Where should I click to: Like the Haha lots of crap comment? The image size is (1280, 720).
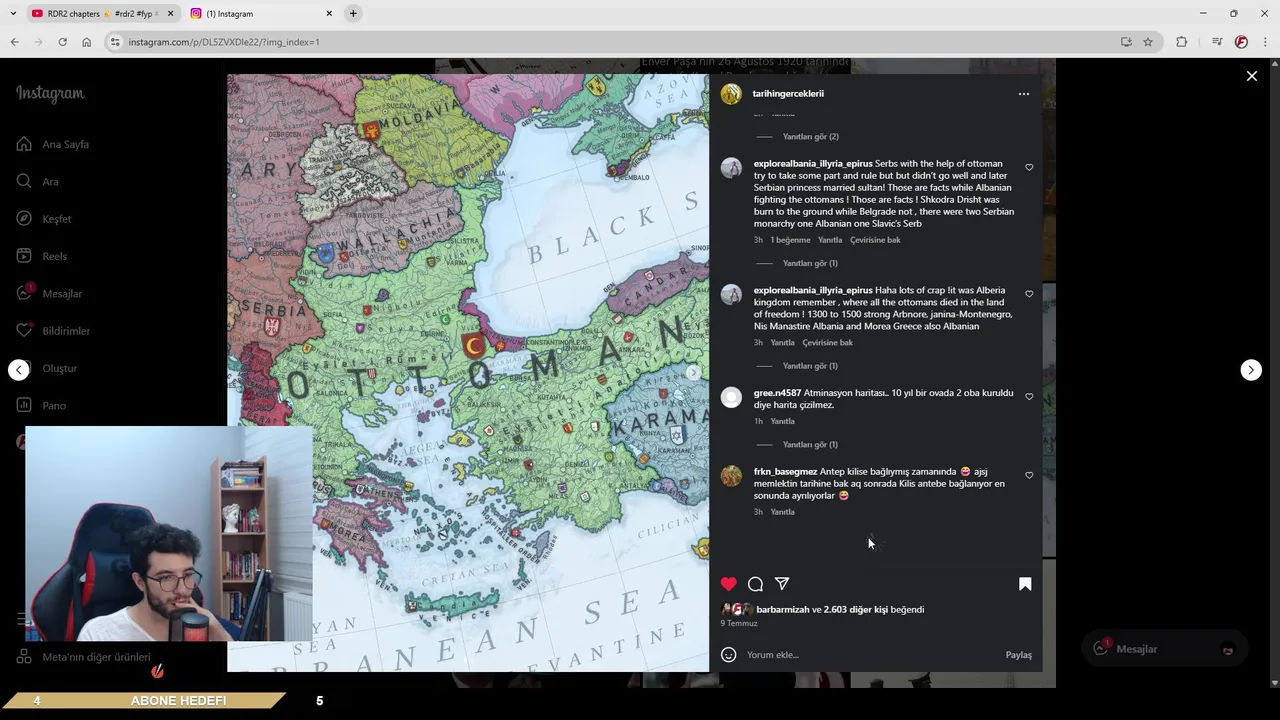1029,294
